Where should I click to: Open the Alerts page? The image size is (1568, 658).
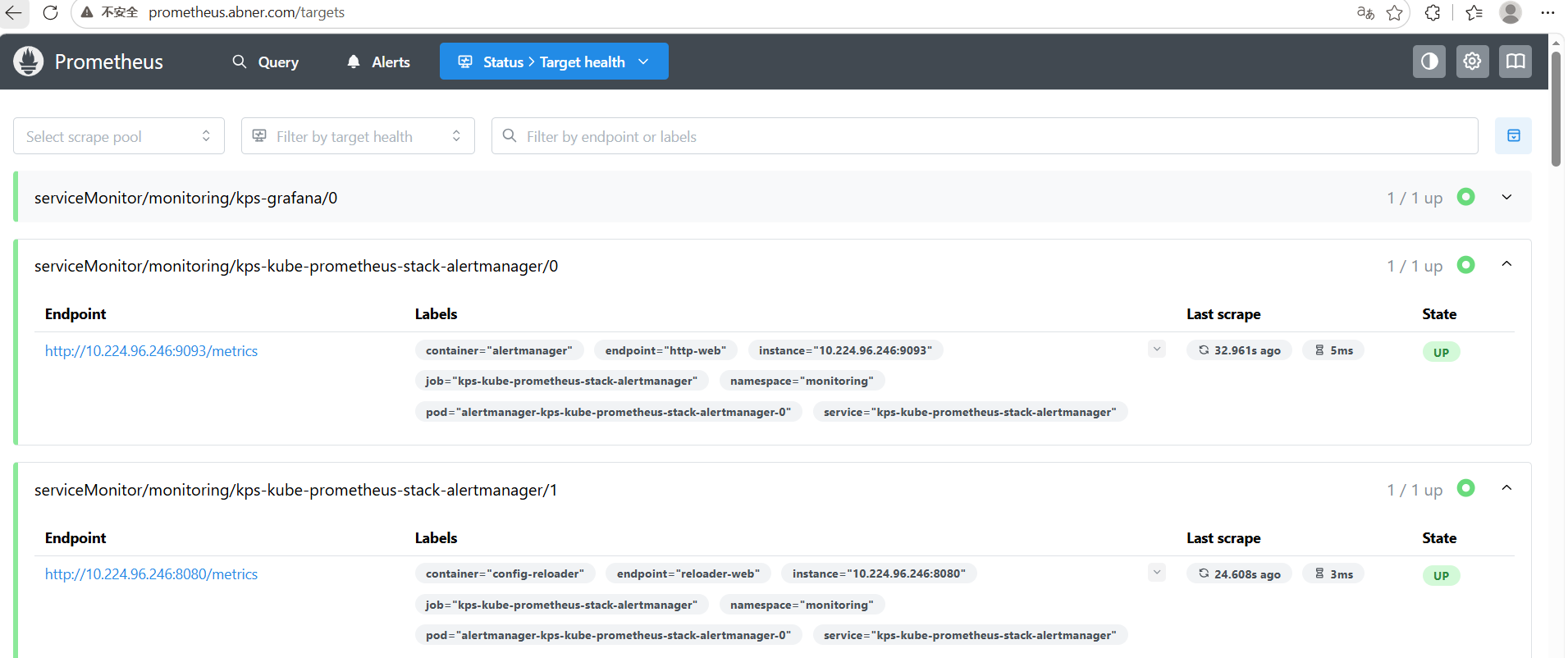(x=378, y=62)
